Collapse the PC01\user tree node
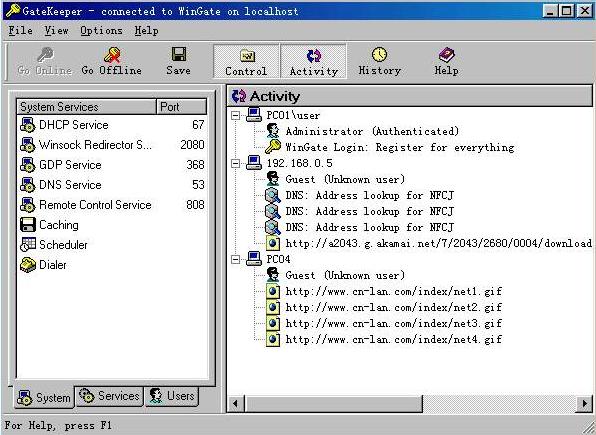 pyautogui.click(x=236, y=115)
